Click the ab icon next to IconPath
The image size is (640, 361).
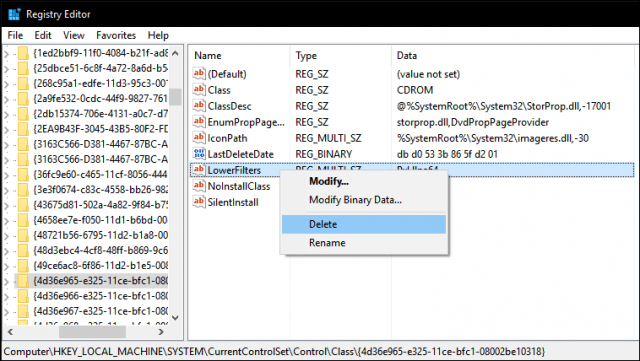point(199,138)
